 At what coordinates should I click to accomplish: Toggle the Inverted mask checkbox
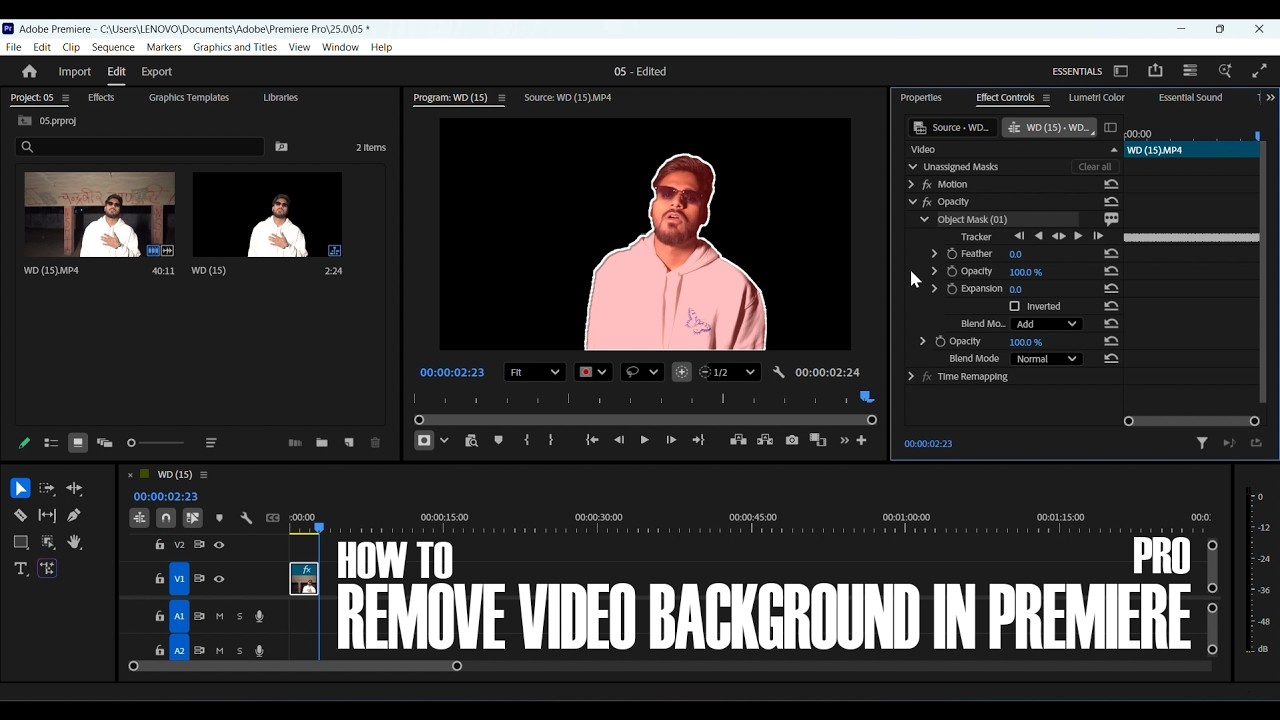click(x=1015, y=306)
